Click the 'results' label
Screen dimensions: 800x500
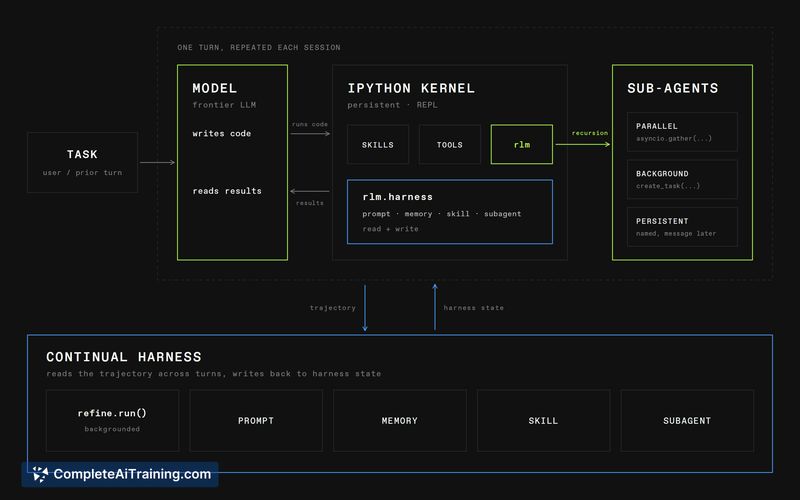coord(310,203)
